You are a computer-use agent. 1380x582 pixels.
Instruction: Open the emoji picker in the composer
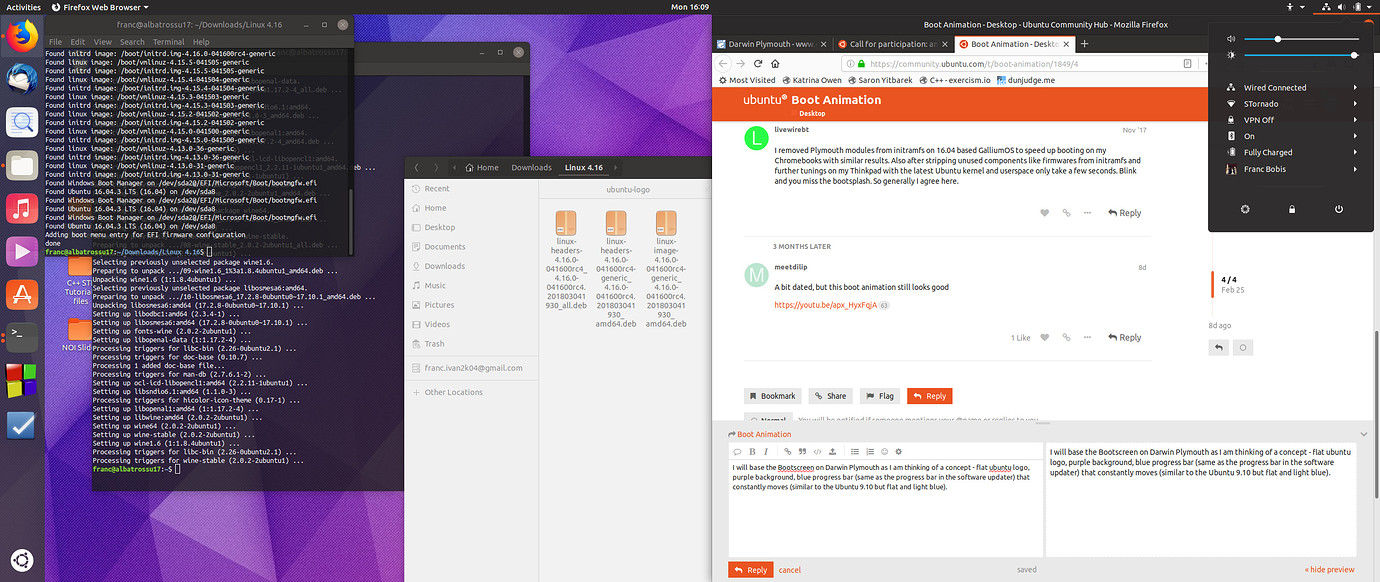point(885,451)
